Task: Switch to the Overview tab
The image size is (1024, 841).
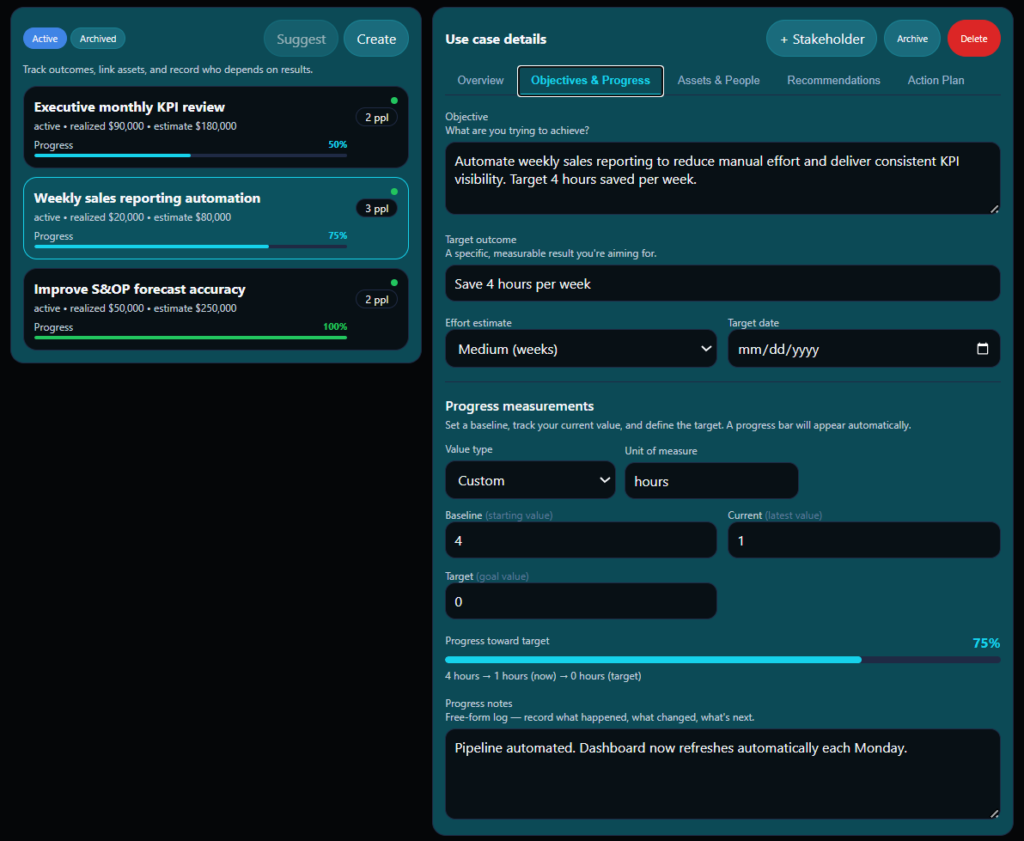Action: click(x=480, y=80)
